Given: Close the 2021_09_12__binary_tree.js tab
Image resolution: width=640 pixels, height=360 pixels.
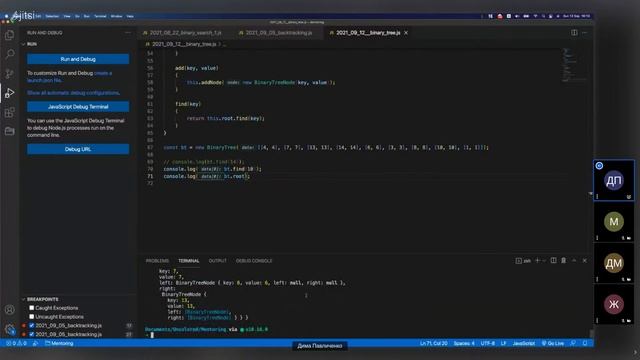Looking at the screenshot, I should coord(406,33).
